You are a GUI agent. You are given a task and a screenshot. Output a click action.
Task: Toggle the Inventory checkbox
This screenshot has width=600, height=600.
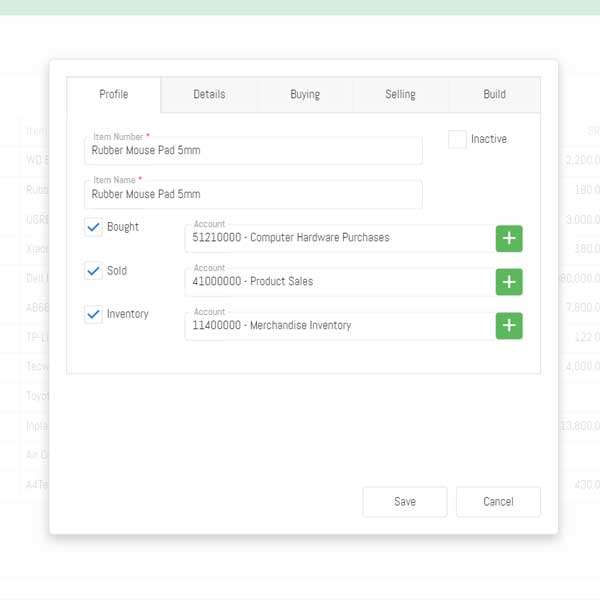[94, 314]
